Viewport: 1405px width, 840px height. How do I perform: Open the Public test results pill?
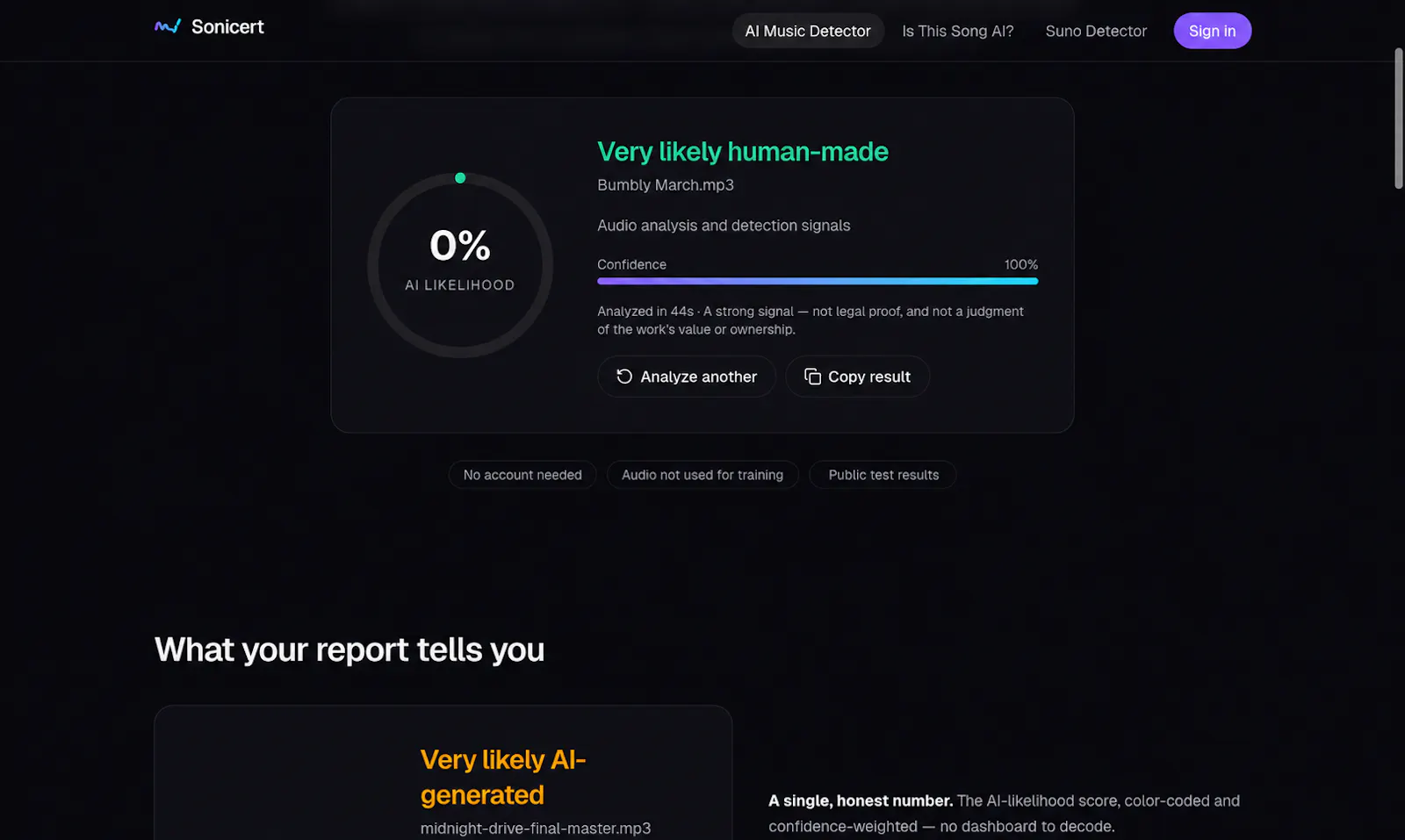click(883, 475)
